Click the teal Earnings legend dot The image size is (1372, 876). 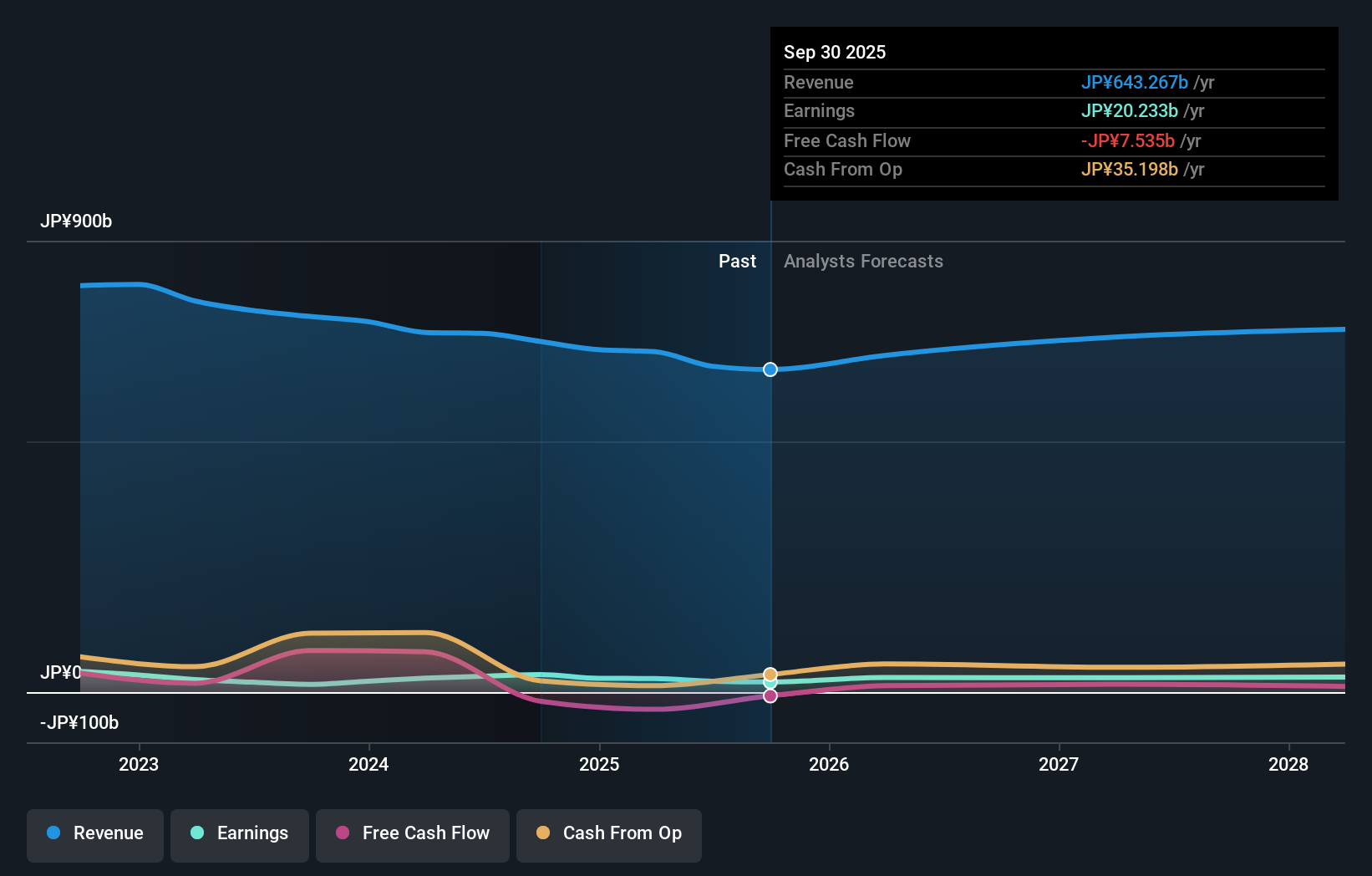tap(197, 833)
